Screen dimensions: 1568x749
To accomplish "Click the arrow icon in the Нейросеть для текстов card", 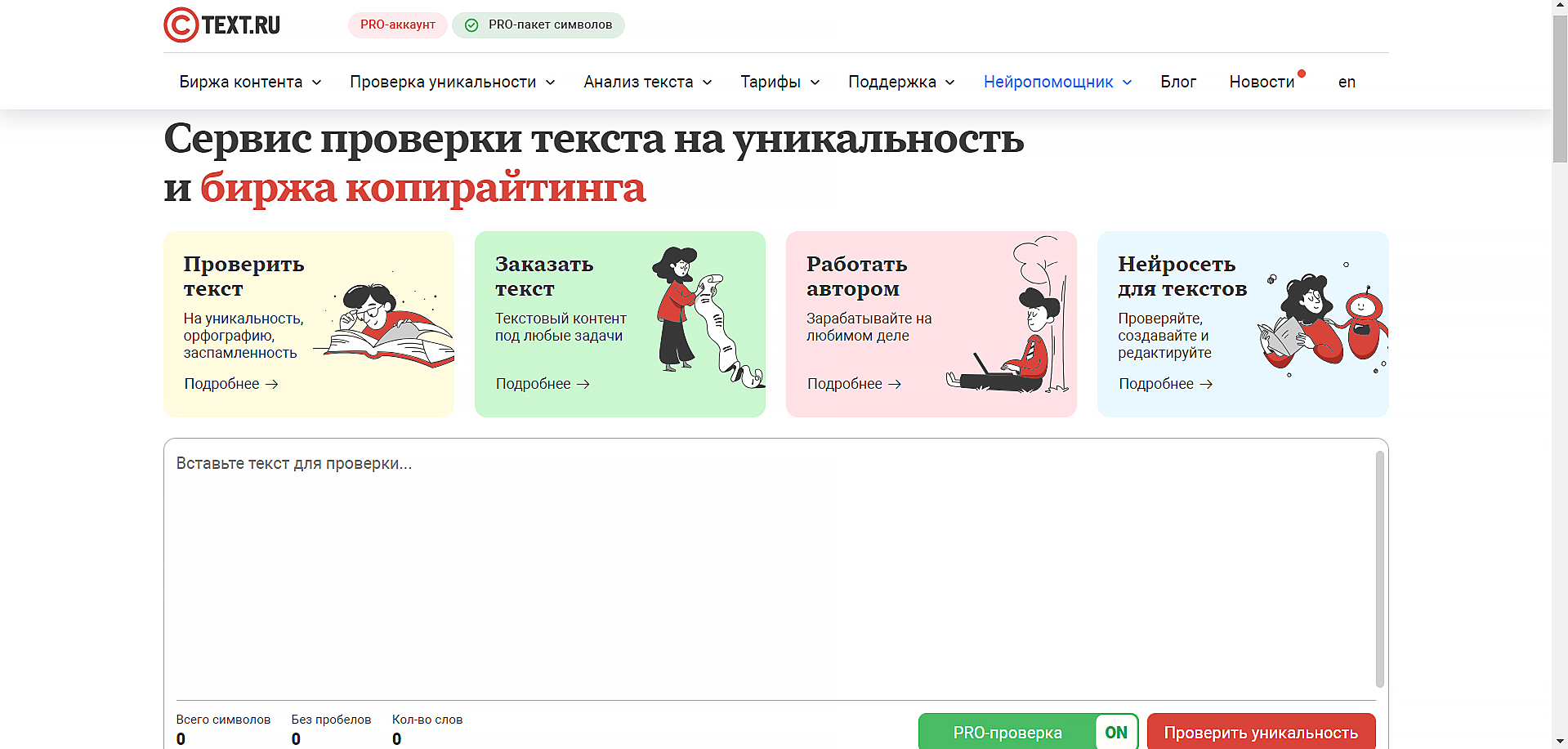I will coord(1207,384).
